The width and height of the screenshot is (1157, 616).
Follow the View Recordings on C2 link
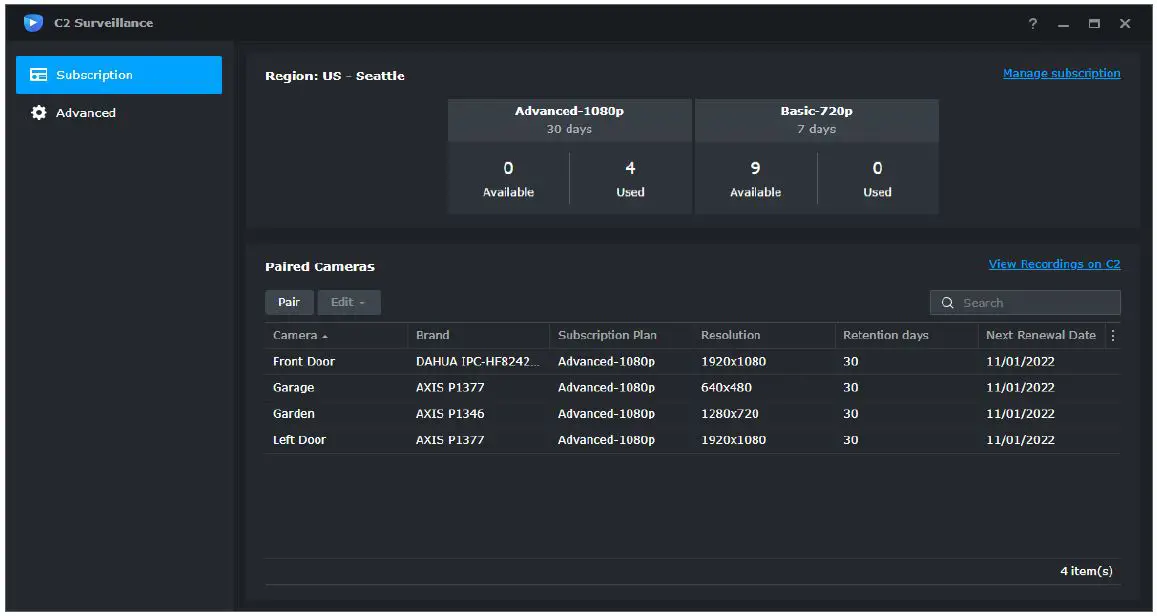(x=1054, y=264)
